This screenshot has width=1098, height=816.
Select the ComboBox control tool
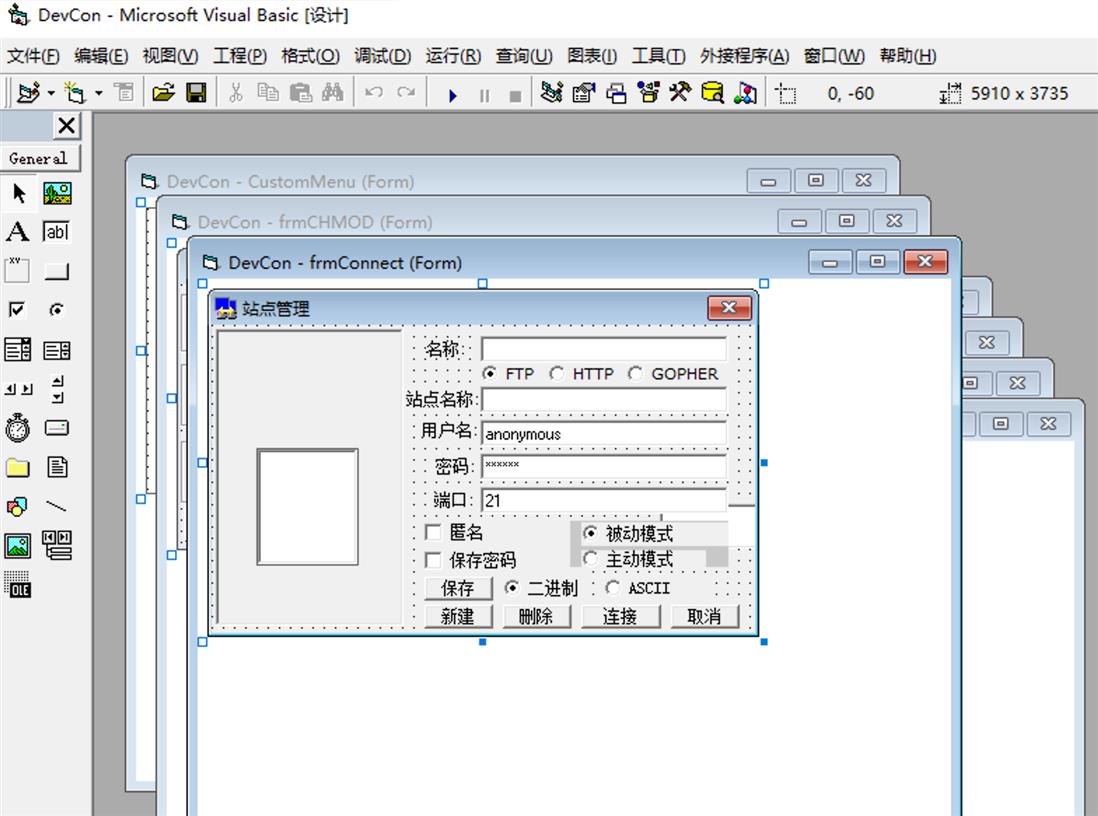click(18, 349)
